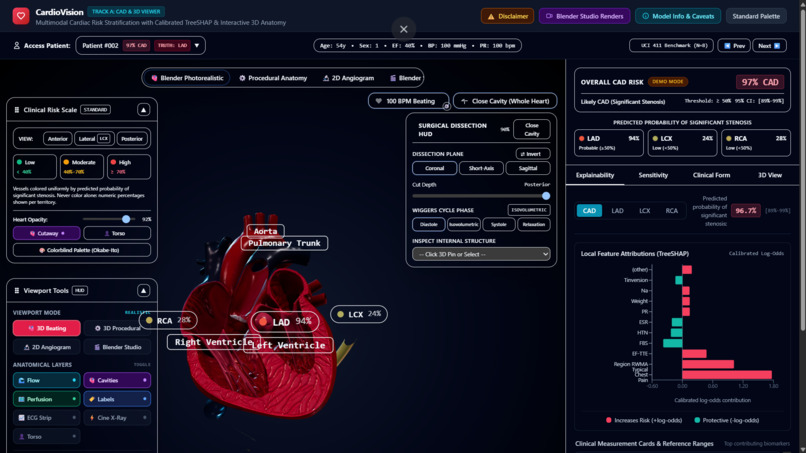Click the patient user icon beside Access Patient

tap(16, 46)
